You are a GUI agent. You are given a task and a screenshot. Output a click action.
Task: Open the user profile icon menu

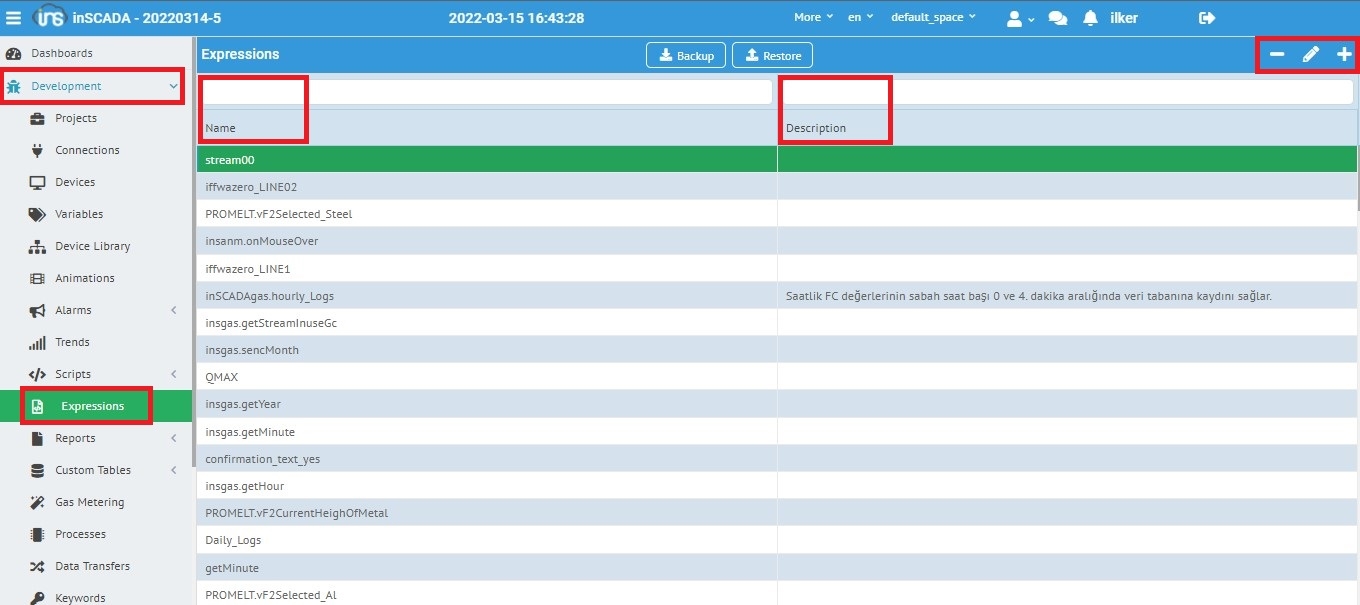[x=1020, y=18]
